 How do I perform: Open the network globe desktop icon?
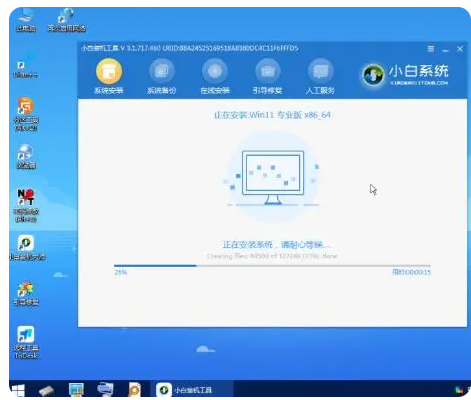pyautogui.click(x=67, y=21)
